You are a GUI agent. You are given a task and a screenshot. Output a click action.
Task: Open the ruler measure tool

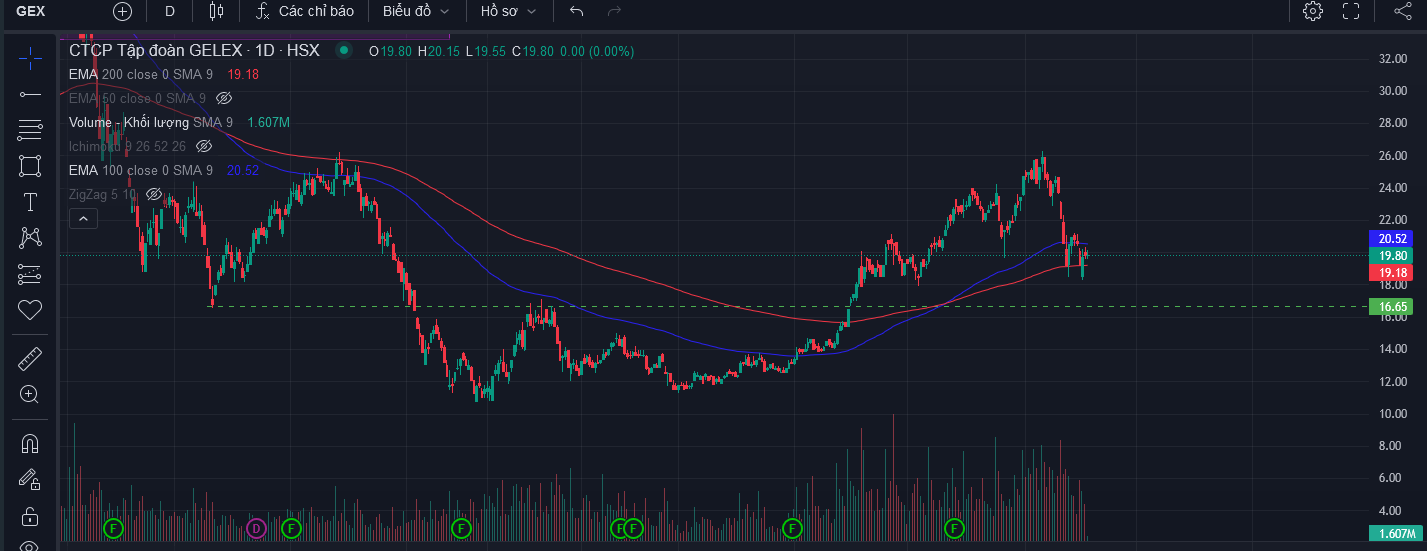[x=30, y=358]
